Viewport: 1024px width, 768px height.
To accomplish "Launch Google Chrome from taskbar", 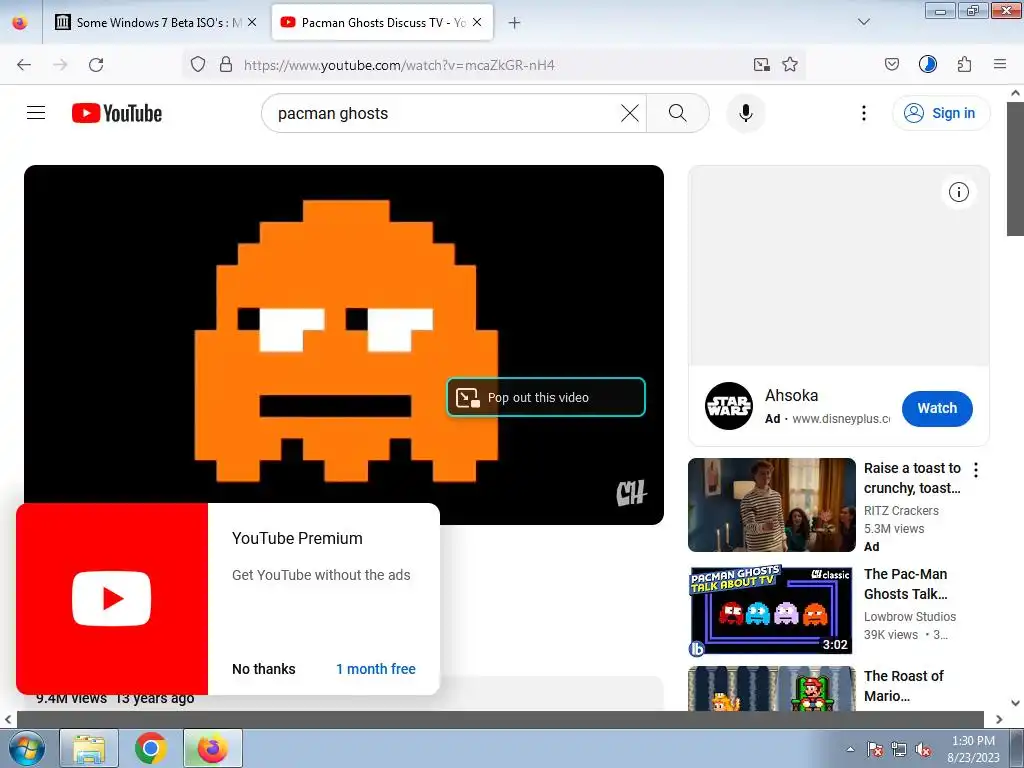I will [x=151, y=748].
